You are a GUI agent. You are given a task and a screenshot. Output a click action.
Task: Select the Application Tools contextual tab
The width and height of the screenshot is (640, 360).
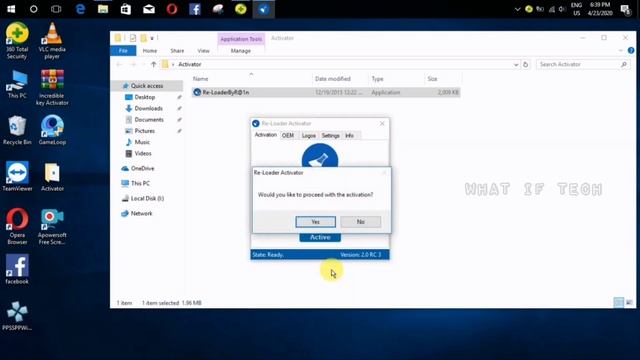point(241,39)
